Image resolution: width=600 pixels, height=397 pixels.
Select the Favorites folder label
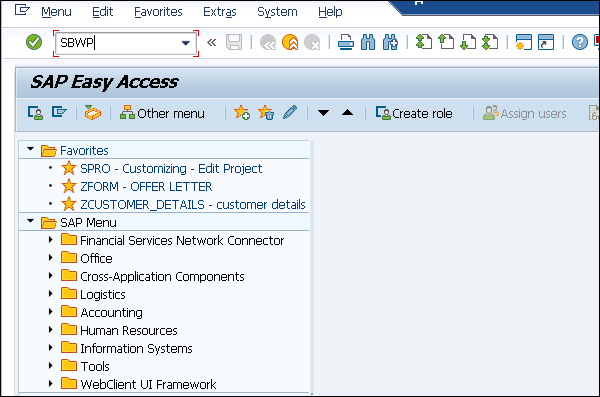(84, 150)
